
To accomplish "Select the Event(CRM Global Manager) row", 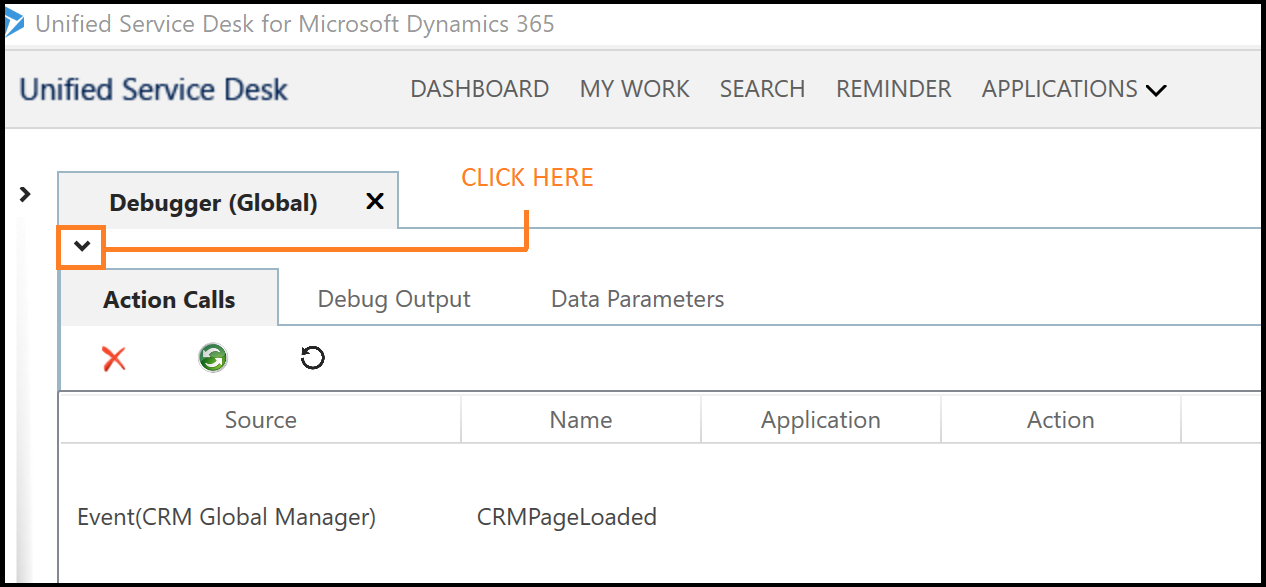I will [226, 517].
